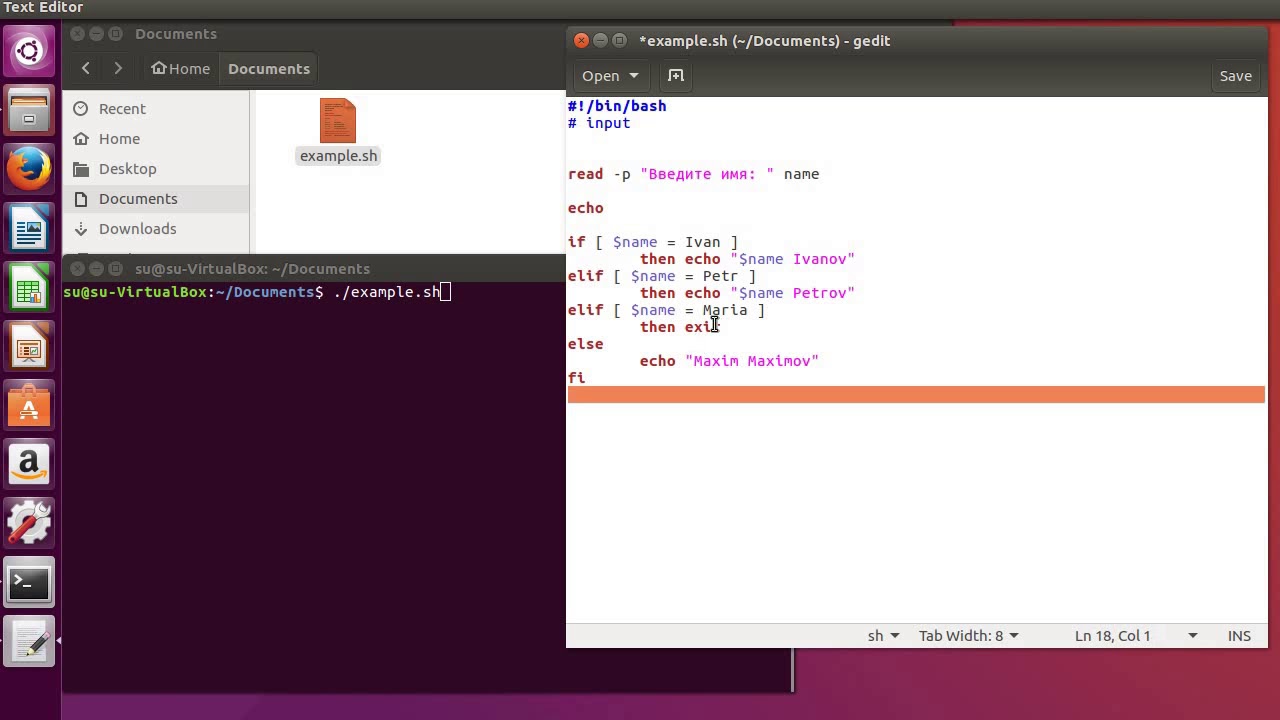
Task: Click the 'if [ $name = Ivan ]' line
Action: (653, 242)
